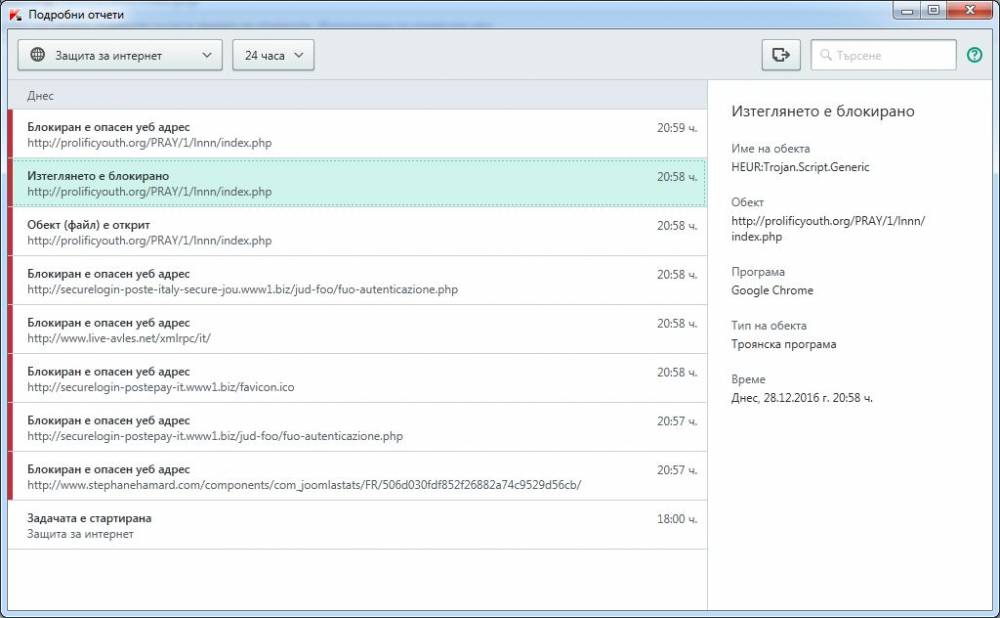Minimize the Подробни отчети window
1000x618 pixels.
click(x=906, y=10)
